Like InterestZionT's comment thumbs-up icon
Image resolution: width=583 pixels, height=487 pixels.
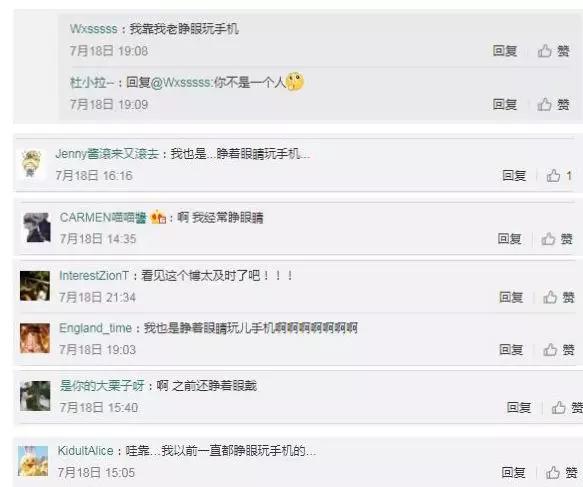point(550,297)
